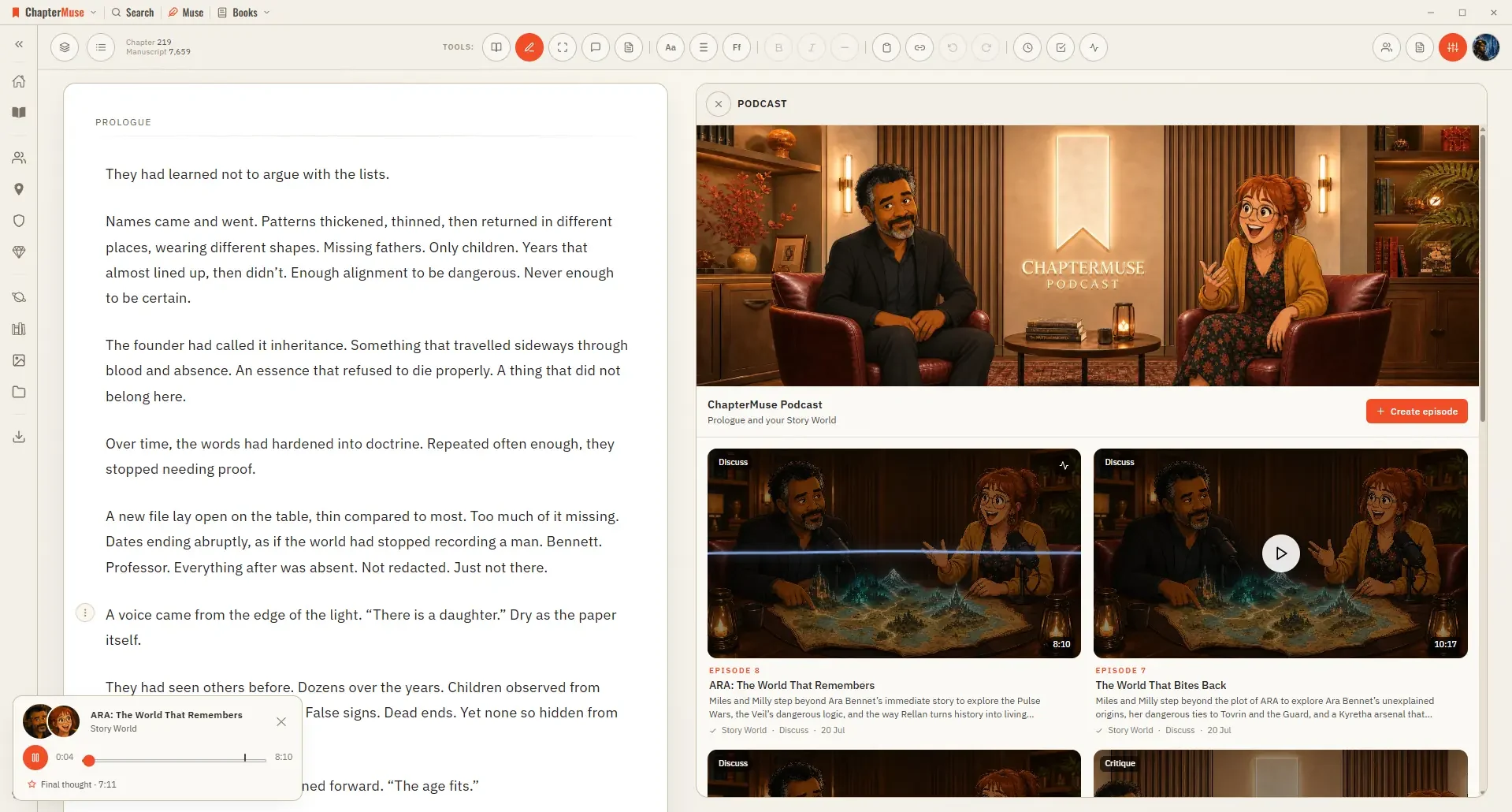This screenshot has height=812, width=1512.
Task: Click the ChapterMuse Podcast banner image
Action: 1087,255
